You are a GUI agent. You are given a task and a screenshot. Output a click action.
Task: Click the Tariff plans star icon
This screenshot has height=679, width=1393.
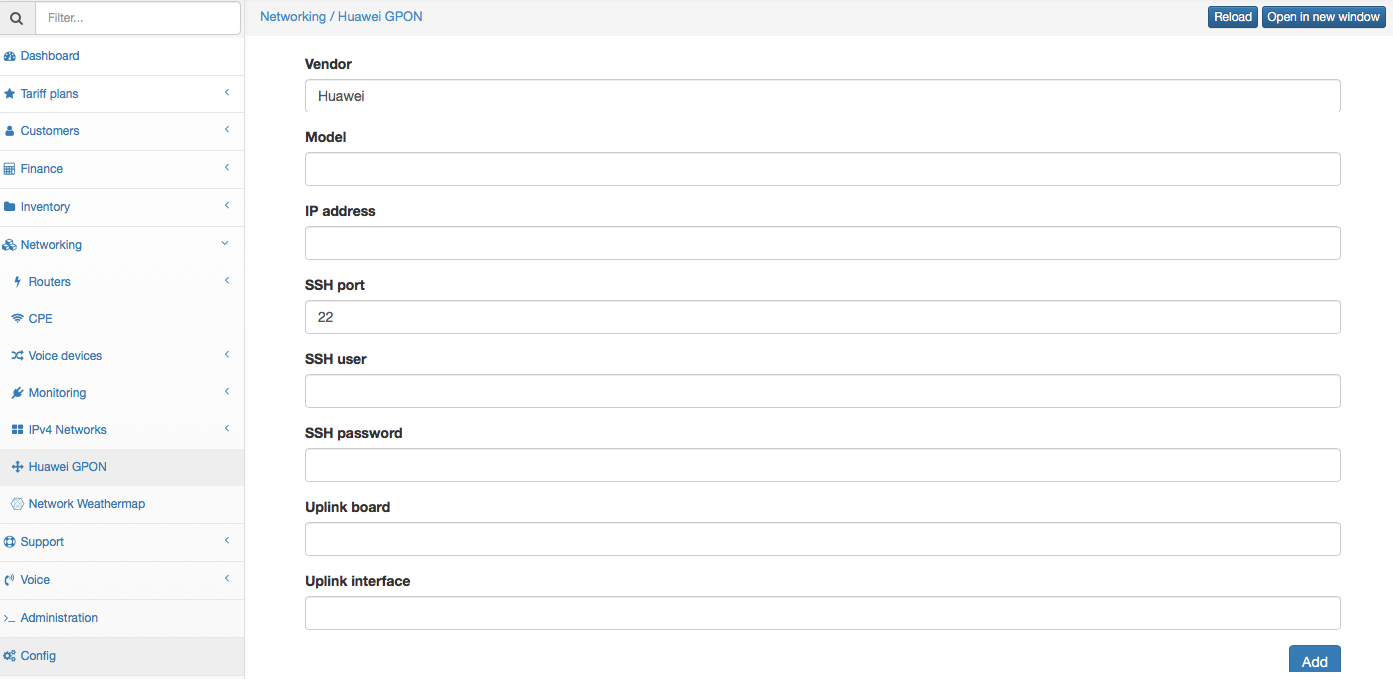pyautogui.click(x=10, y=94)
